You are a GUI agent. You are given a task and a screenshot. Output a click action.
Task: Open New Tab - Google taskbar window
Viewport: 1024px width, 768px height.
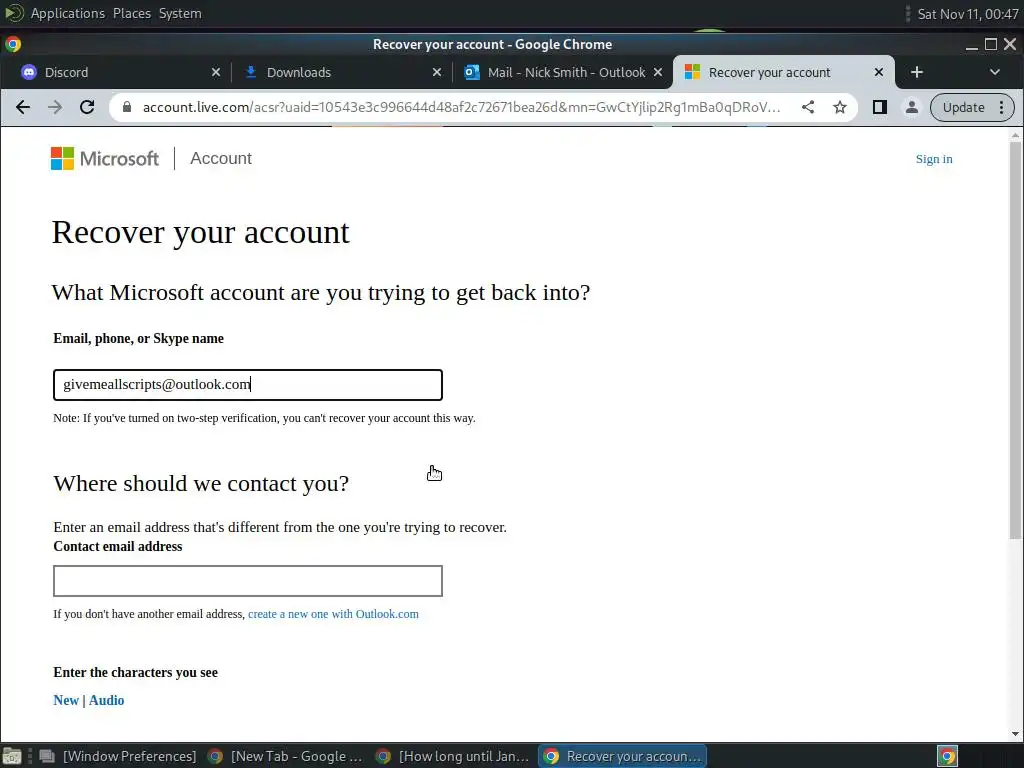pyautogui.click(x=285, y=756)
